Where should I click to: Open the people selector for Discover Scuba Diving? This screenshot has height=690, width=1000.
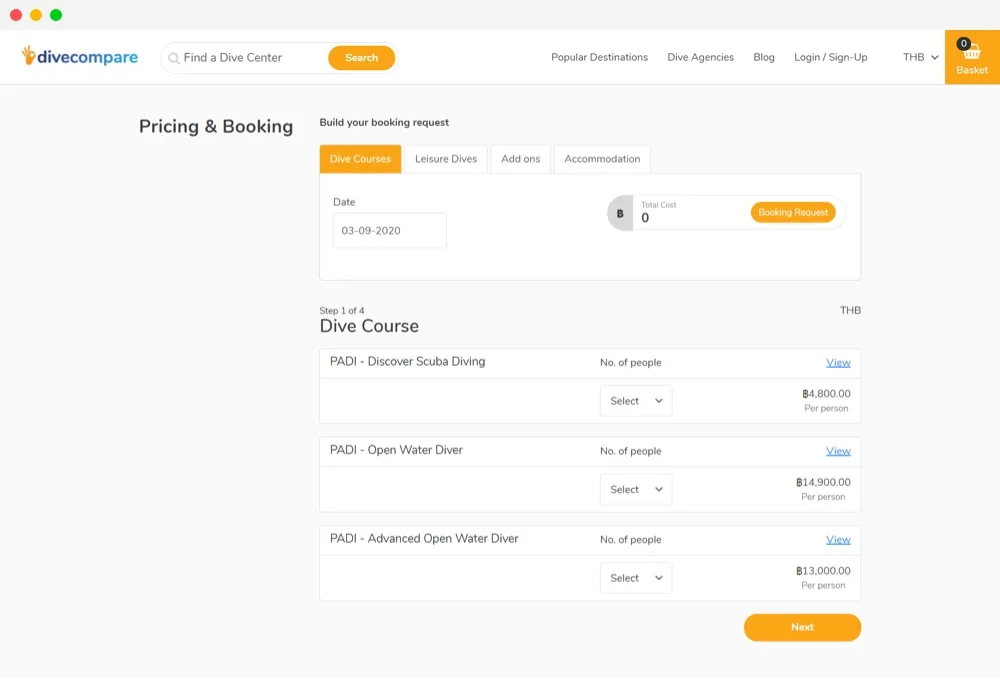[635, 400]
